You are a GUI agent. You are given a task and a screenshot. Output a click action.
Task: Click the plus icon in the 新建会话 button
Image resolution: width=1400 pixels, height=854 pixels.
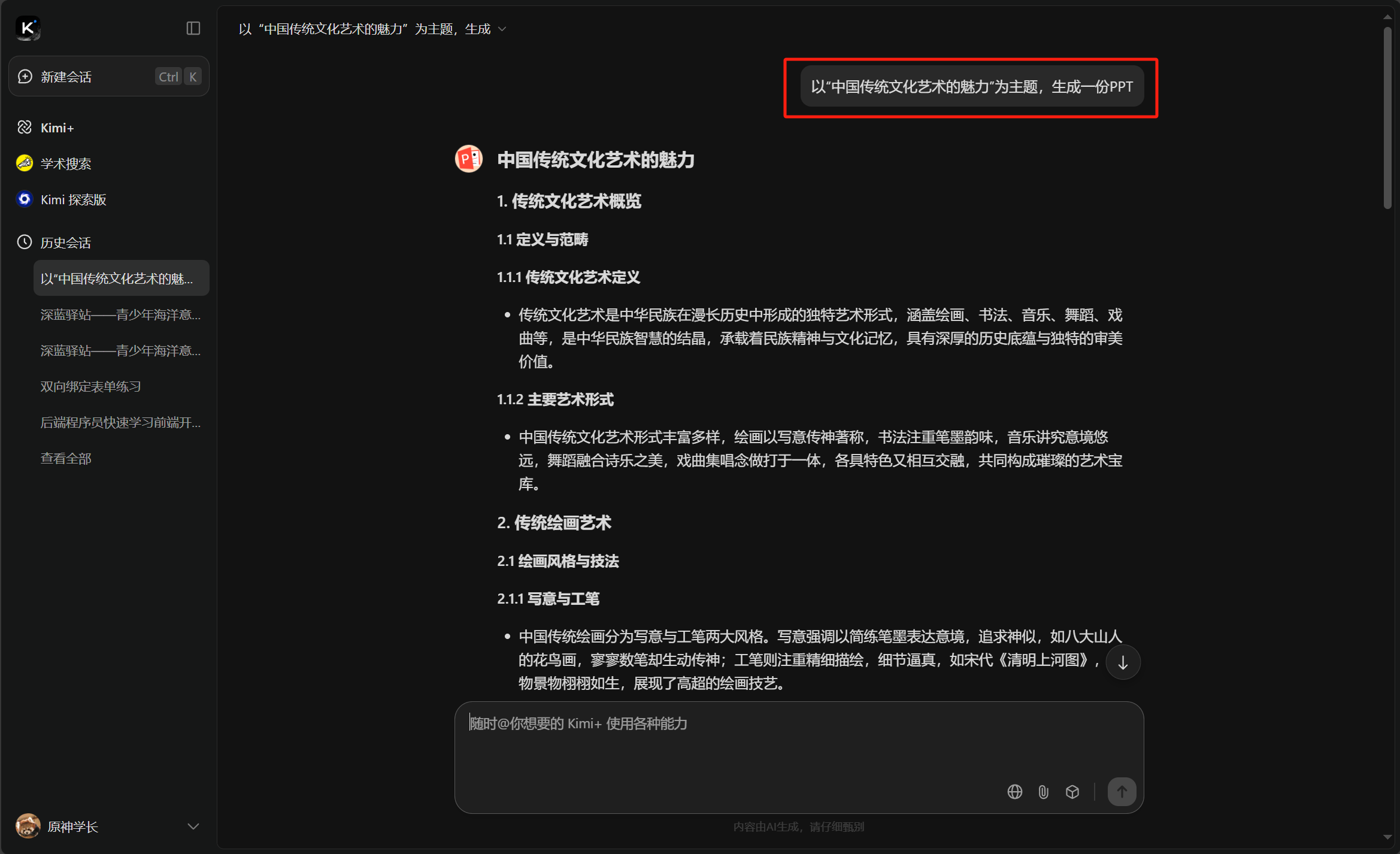coord(25,76)
